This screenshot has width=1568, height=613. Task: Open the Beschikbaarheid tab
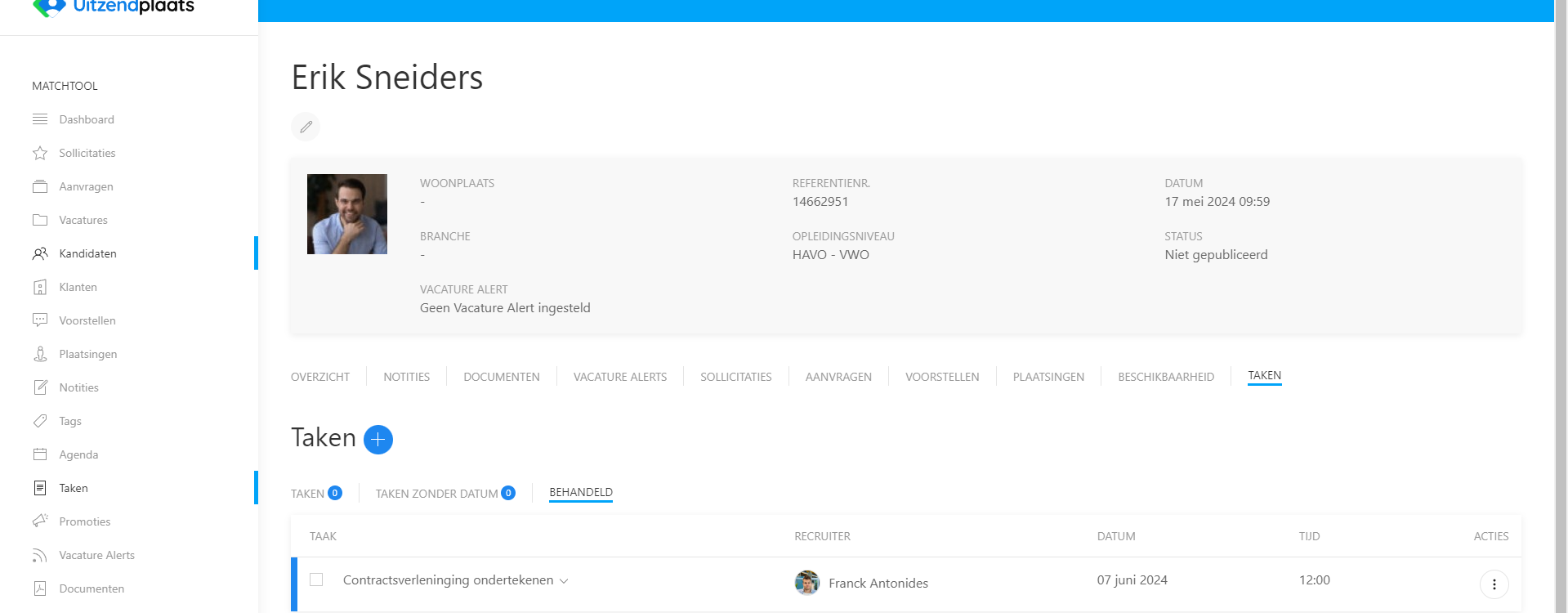coord(1165,377)
